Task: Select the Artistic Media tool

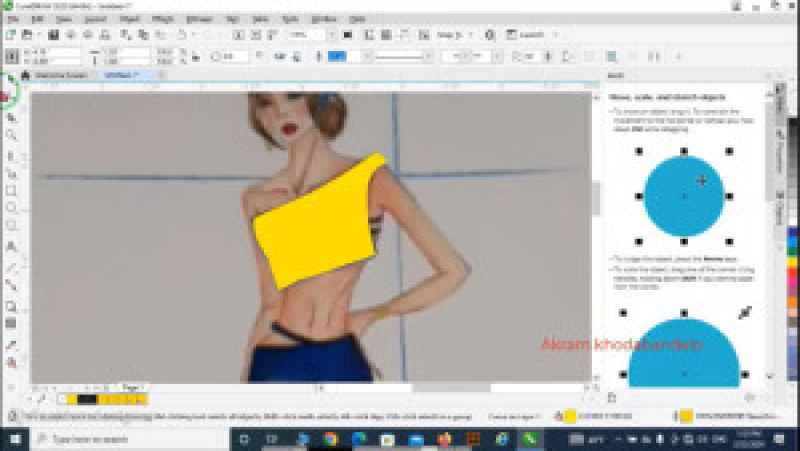Action: 11,173
